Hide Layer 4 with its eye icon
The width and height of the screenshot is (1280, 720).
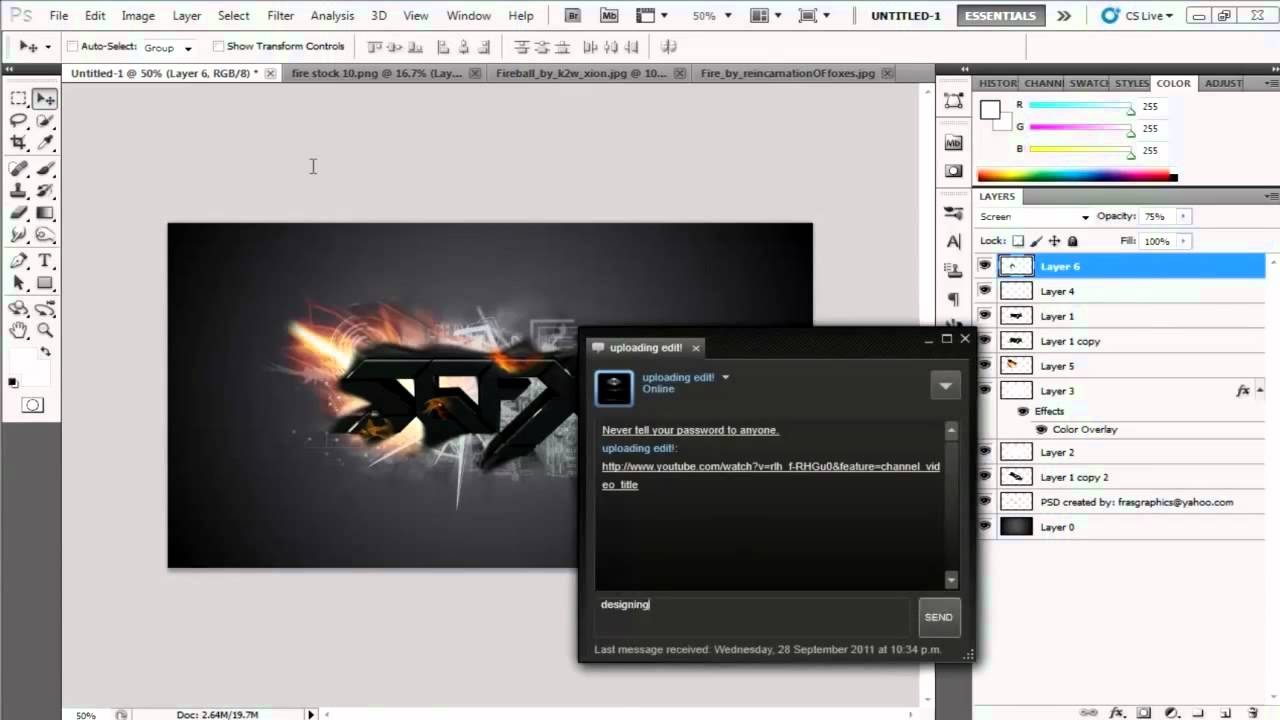tap(985, 291)
